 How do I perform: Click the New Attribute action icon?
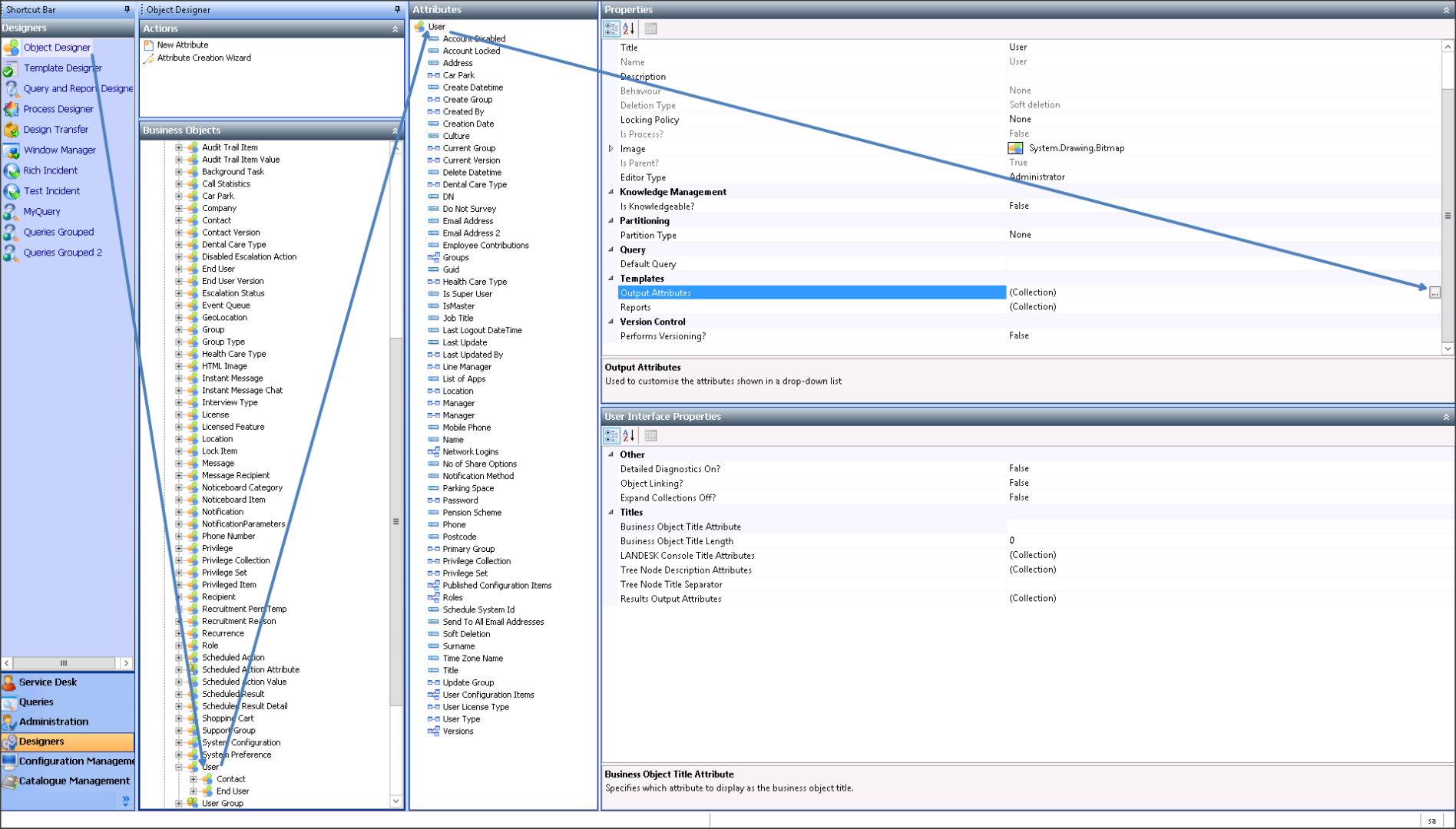pyautogui.click(x=149, y=44)
